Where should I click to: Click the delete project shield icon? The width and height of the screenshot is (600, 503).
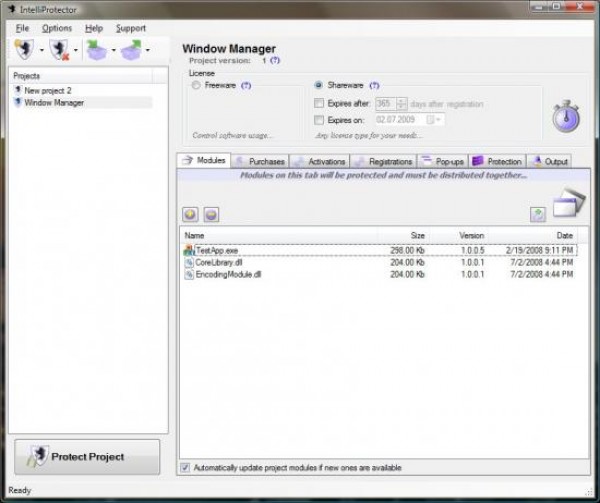(x=60, y=49)
